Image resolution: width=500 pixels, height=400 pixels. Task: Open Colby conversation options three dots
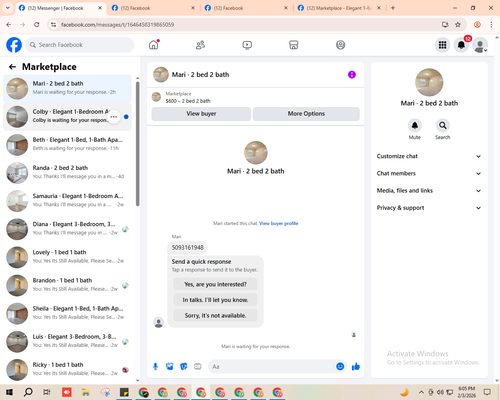point(114,117)
